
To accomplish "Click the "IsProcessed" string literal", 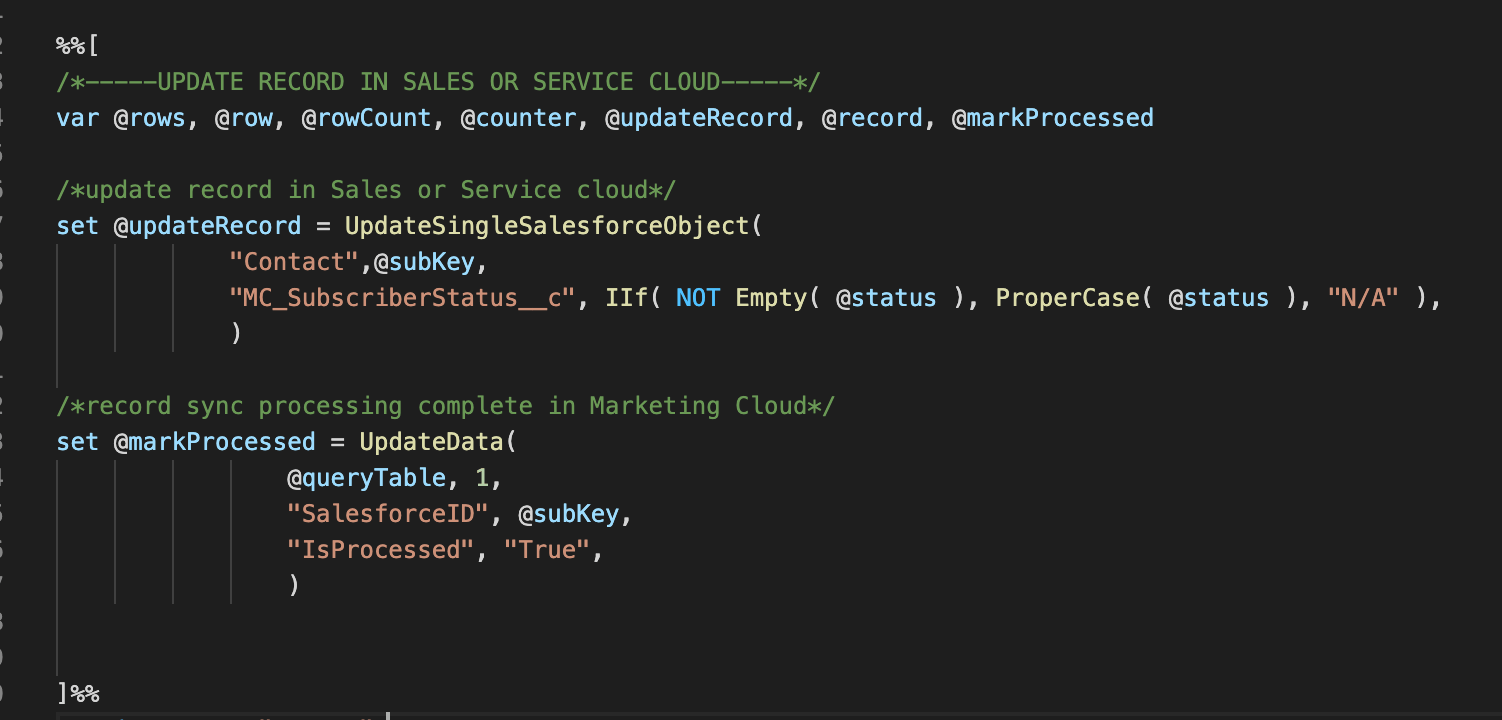I will [x=380, y=550].
